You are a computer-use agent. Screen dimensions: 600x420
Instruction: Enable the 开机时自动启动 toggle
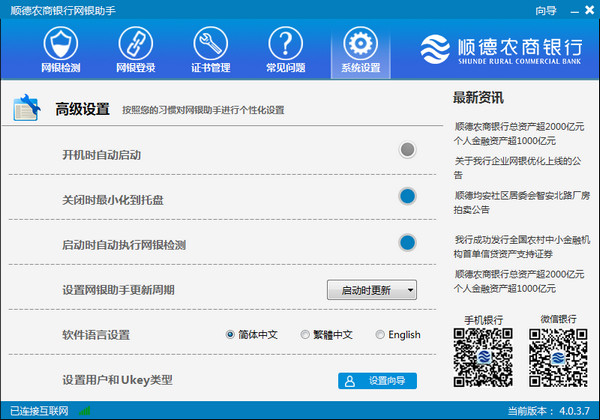407,150
